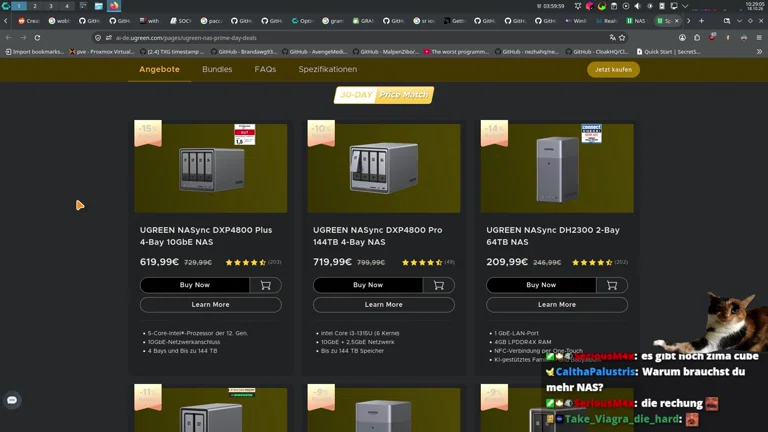Open DXP4800 Plus product image
768x432 pixels.
(x=211, y=168)
